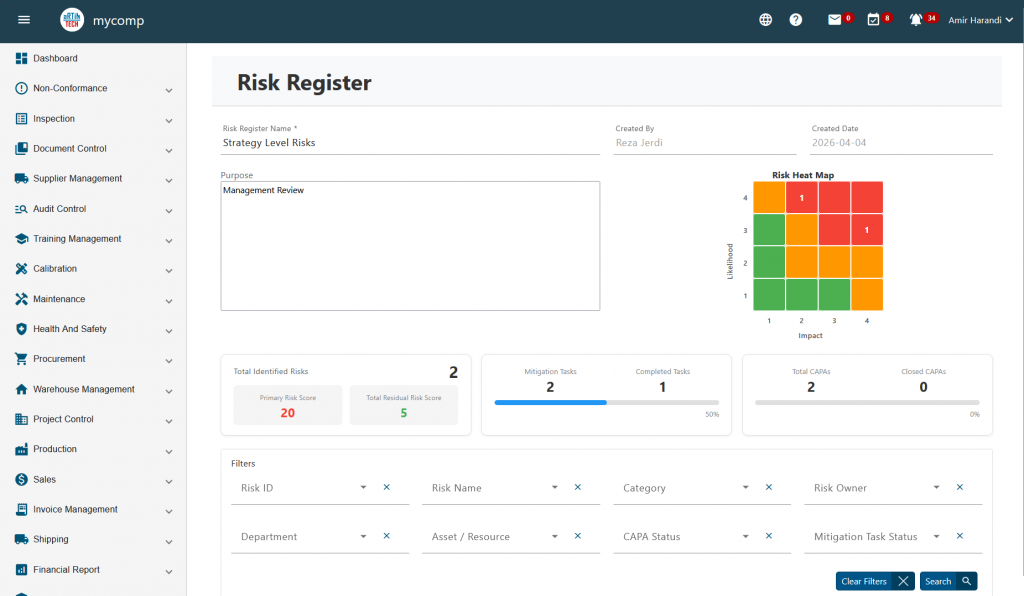Click the Risk Register Name field

click(410, 143)
